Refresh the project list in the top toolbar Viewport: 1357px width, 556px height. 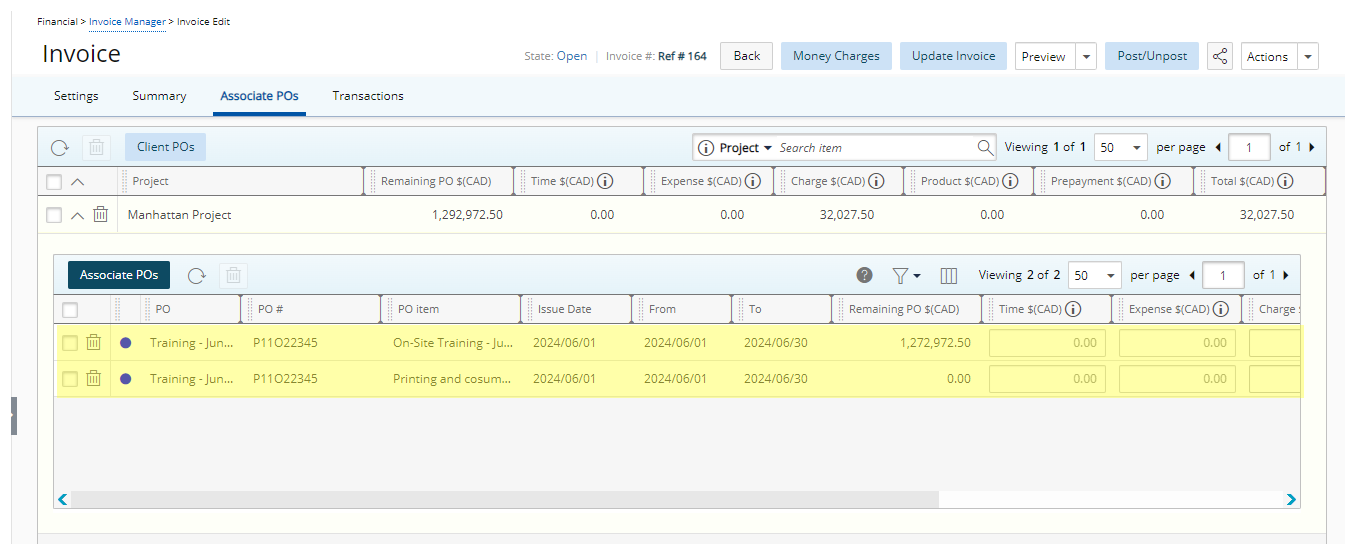tap(60, 147)
